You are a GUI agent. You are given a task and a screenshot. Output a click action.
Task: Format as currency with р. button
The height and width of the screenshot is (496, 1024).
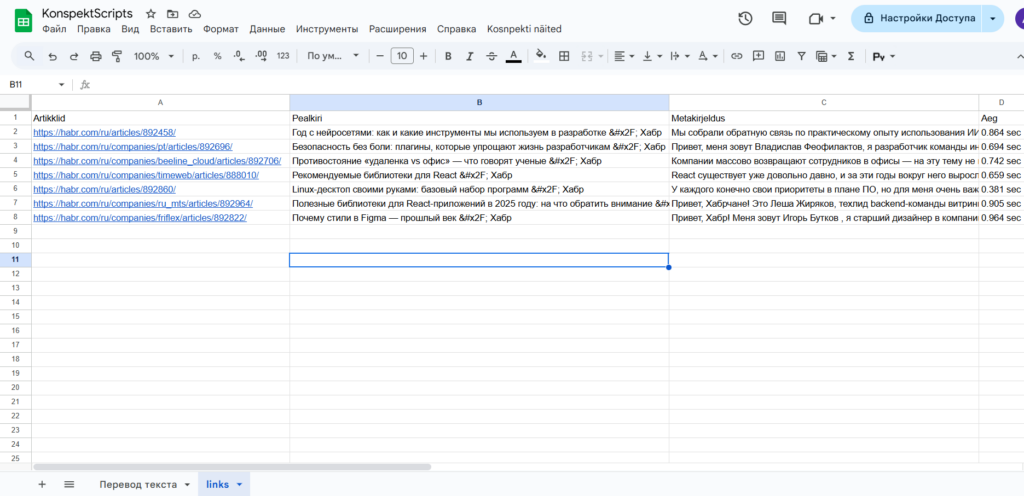tap(196, 56)
